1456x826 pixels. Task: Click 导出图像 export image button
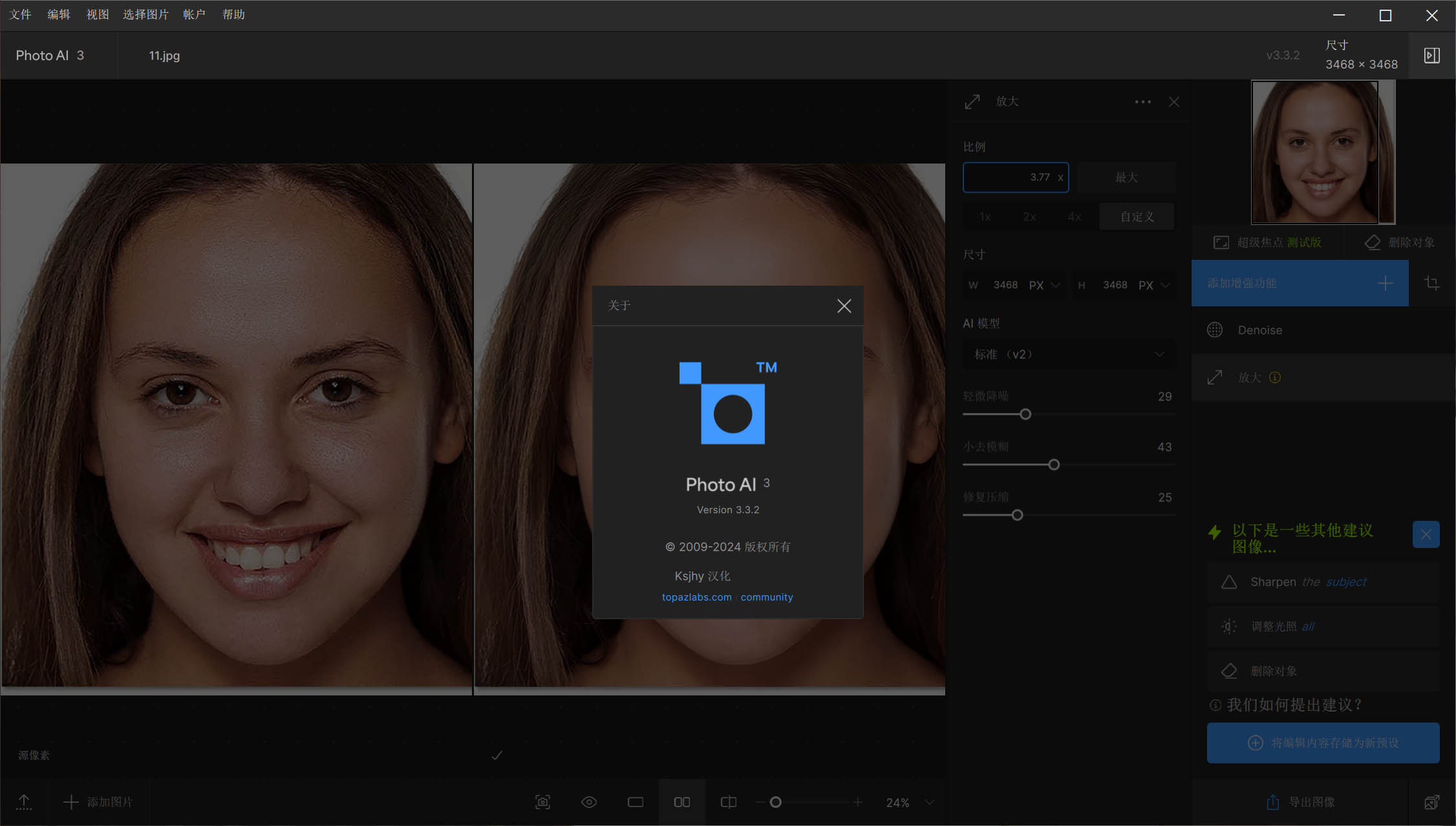point(1300,802)
